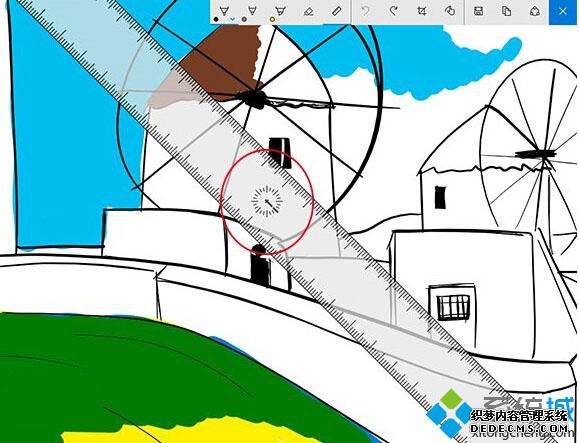Image resolution: width=579 pixels, height=443 pixels.
Task: Toggle the ruler tool
Action: click(336, 11)
